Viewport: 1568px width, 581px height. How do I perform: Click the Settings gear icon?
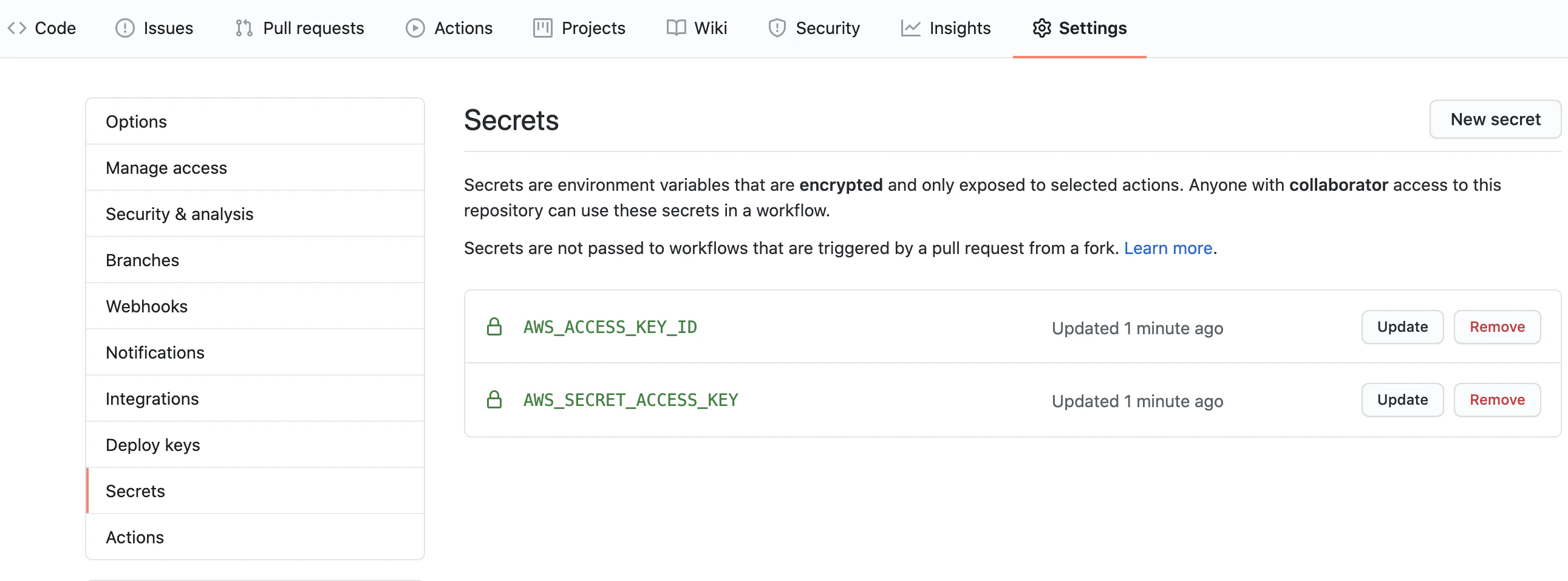(1041, 28)
